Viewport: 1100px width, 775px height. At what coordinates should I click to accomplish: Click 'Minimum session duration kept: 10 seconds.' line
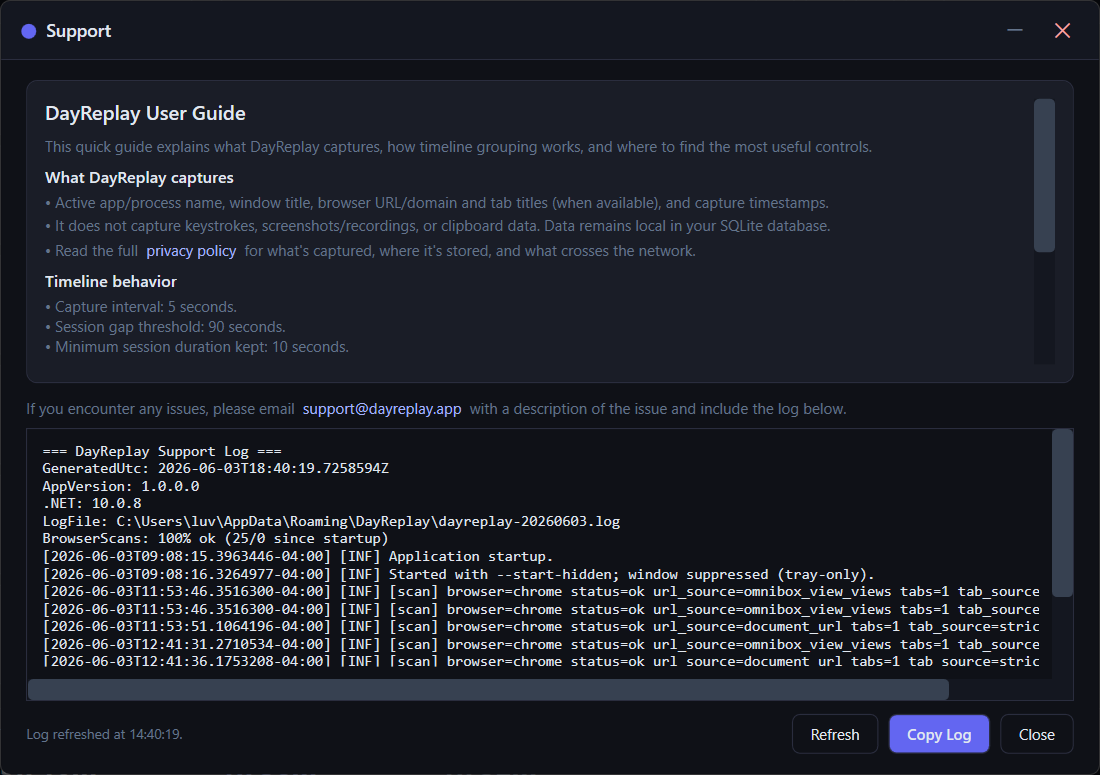pos(197,347)
